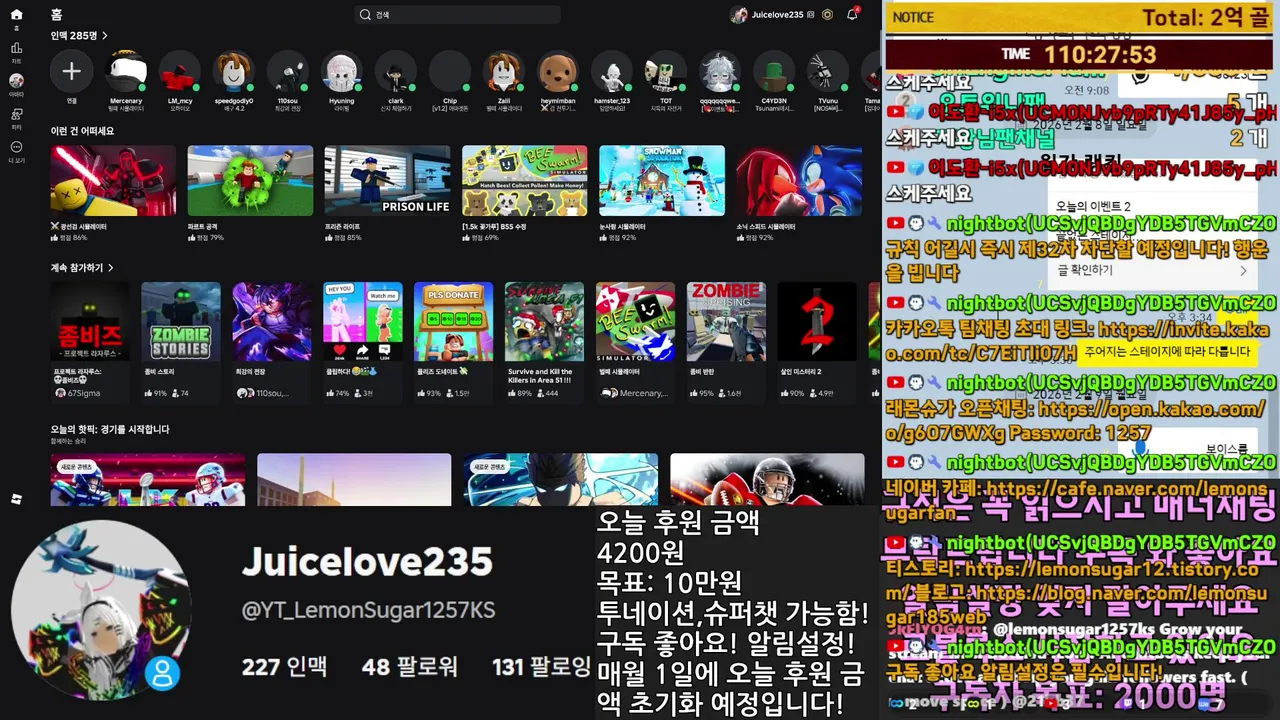This screenshot has height=720, width=1280.
Task: Expand the 인맥 285명 connections list
Action: (x=79, y=36)
